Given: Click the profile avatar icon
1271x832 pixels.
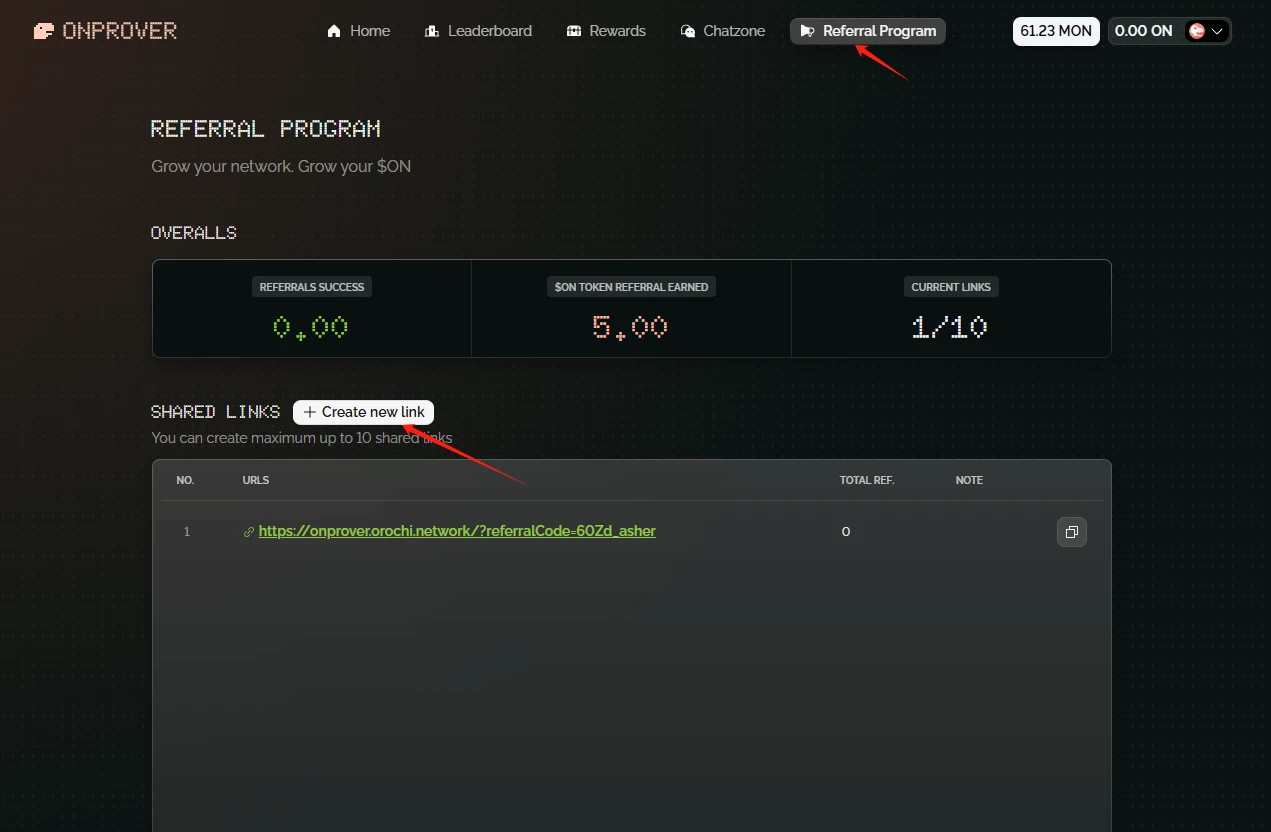Looking at the screenshot, I should coord(1196,31).
